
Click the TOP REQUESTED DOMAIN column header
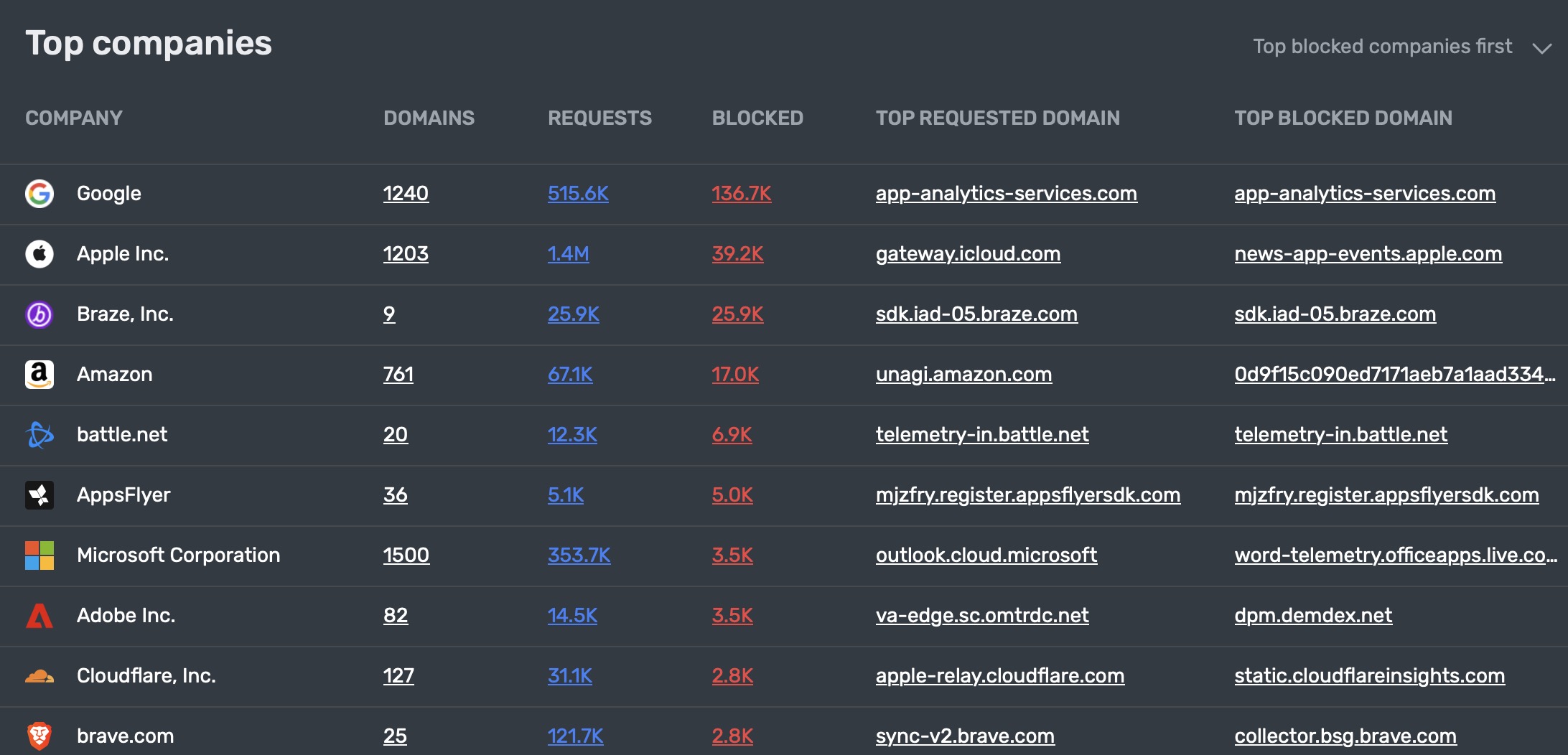point(997,118)
